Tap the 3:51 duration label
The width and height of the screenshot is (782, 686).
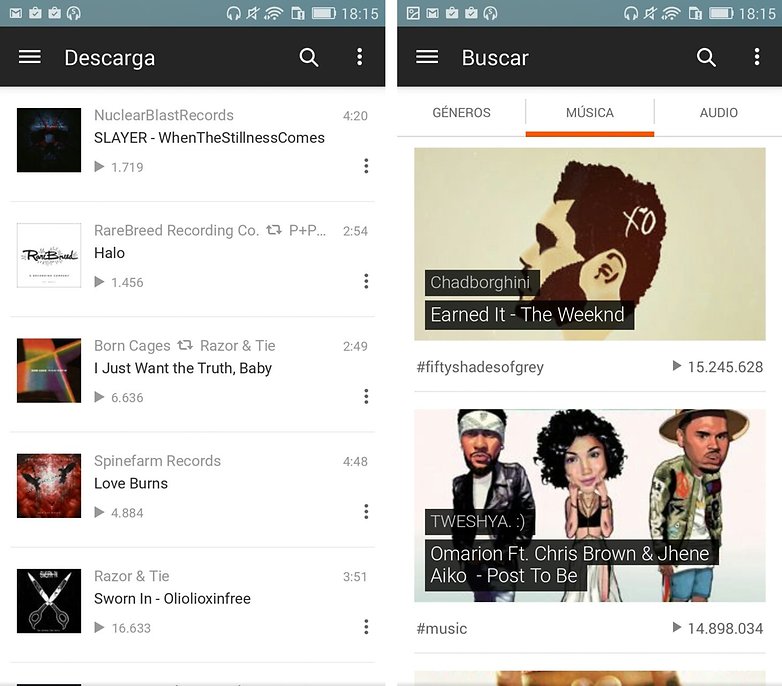click(x=355, y=576)
